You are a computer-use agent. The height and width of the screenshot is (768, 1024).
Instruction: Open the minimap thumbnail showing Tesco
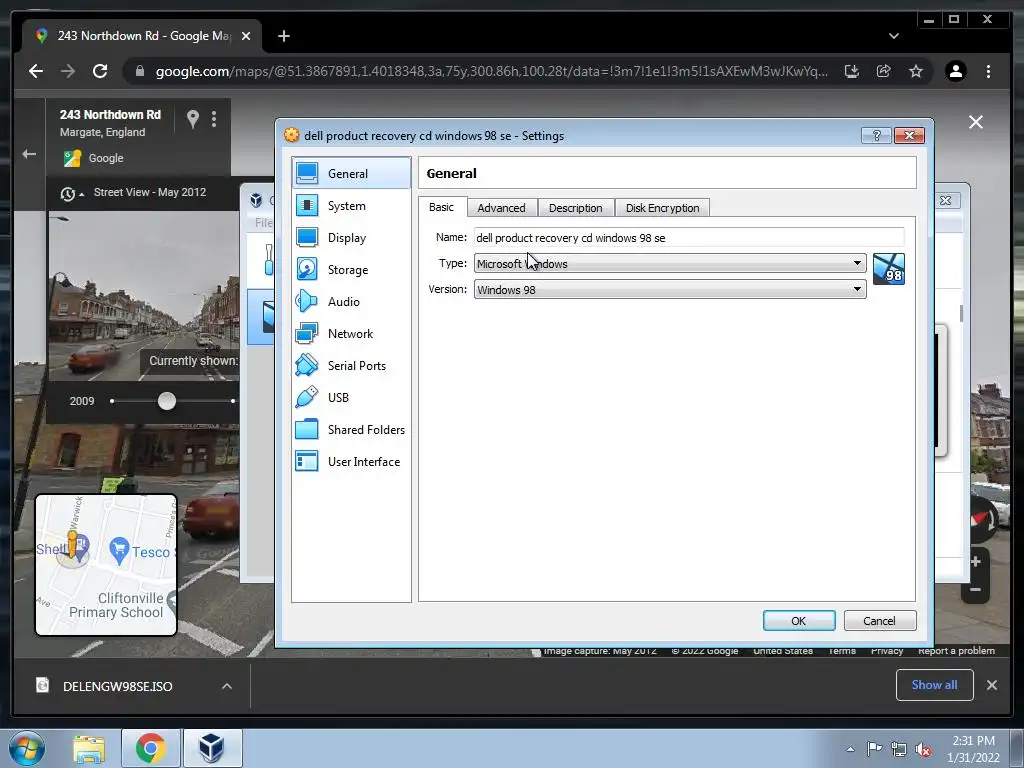click(106, 565)
